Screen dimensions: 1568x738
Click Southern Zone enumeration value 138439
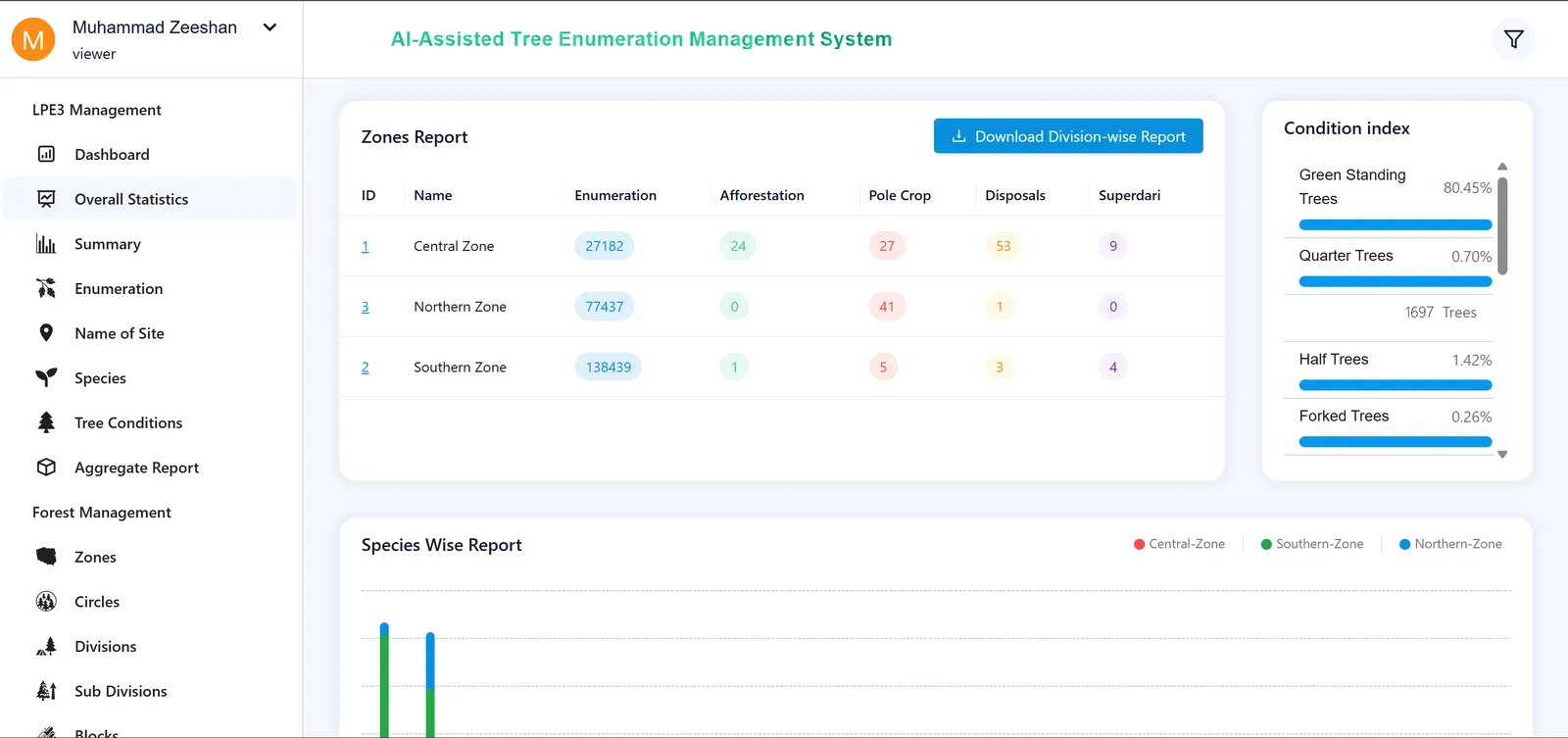(x=609, y=368)
